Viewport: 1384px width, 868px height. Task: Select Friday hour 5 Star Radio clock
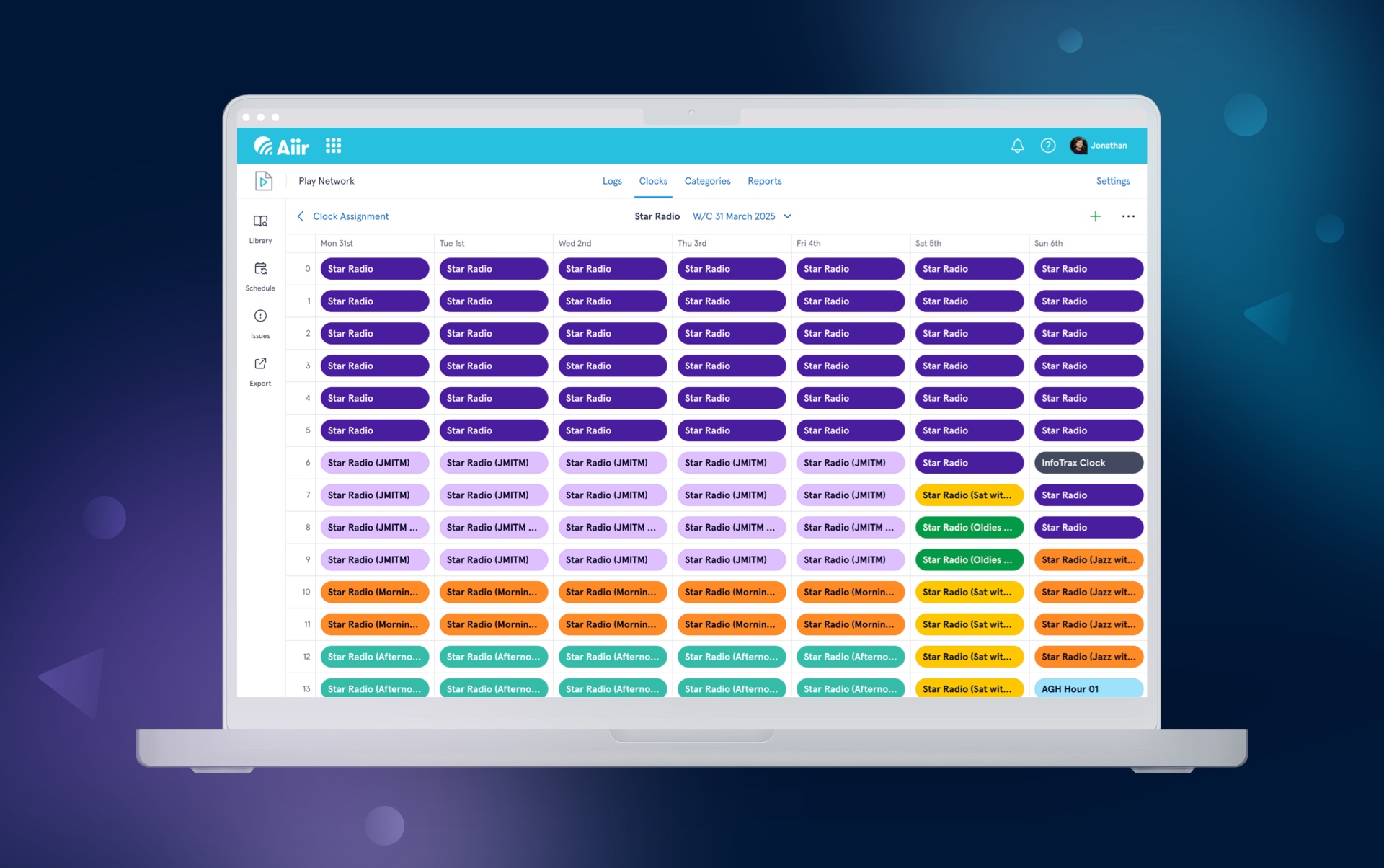[851, 430]
